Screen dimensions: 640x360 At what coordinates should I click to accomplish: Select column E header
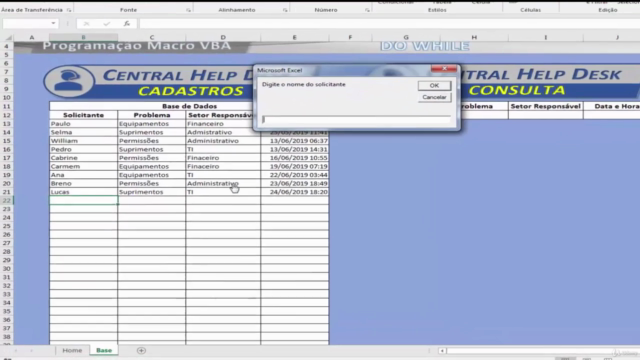[294, 38]
